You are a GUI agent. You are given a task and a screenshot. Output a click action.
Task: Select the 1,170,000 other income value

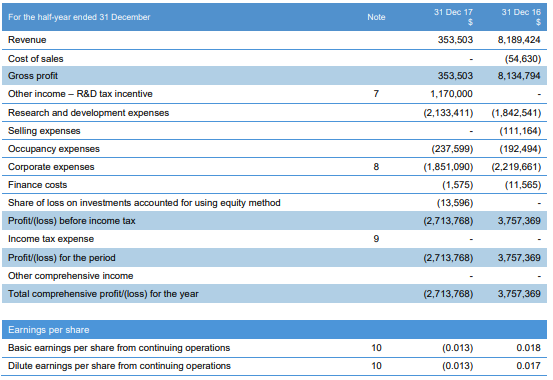451,94
